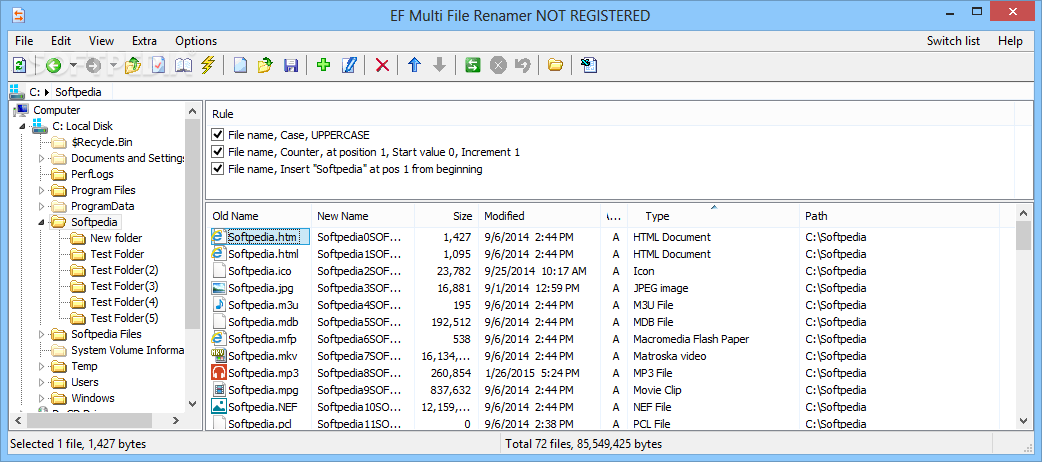This screenshot has width=1042, height=462.
Task: Open the View menu
Action: 101,41
